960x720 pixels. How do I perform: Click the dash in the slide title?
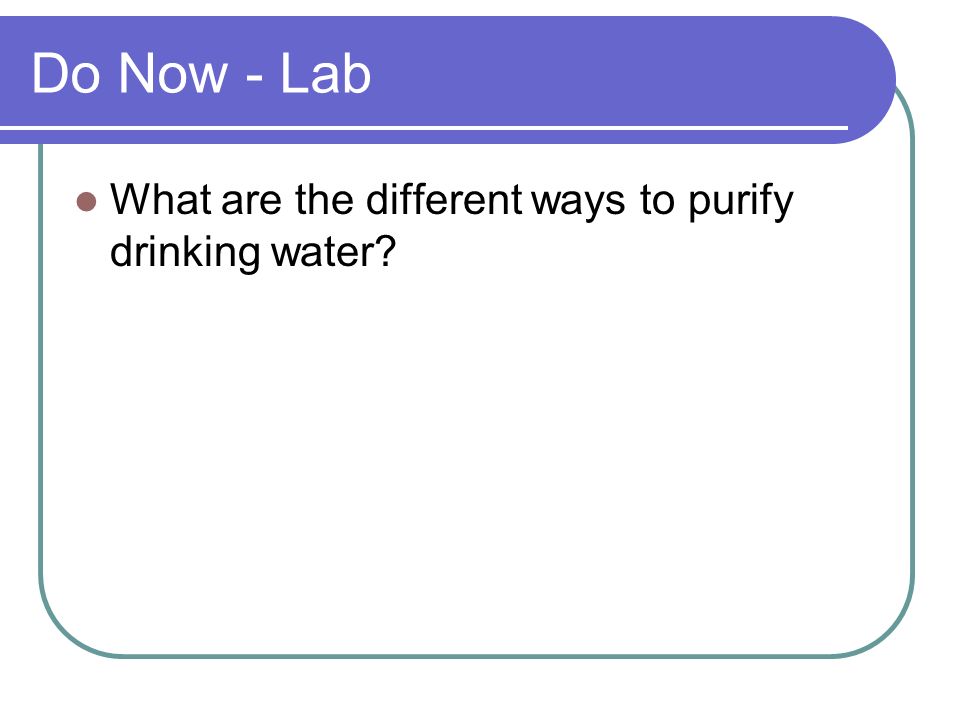[254, 79]
